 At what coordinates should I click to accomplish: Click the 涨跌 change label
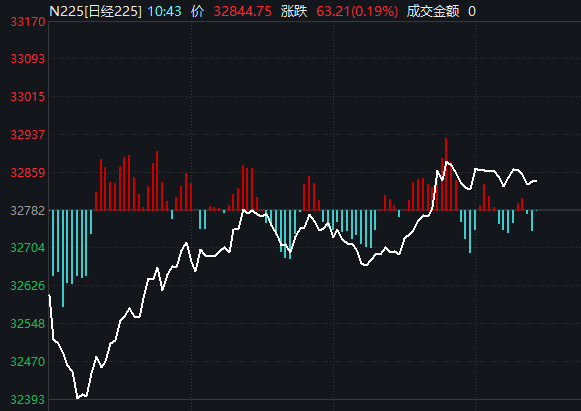click(294, 11)
